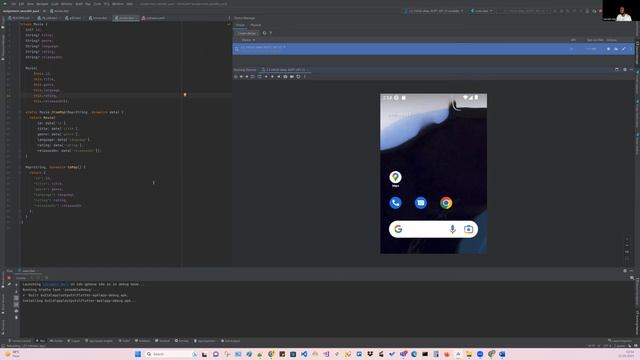Viewport: 640px width, 360px height.
Task: Tap the Google voice search microphone
Action: [452, 229]
